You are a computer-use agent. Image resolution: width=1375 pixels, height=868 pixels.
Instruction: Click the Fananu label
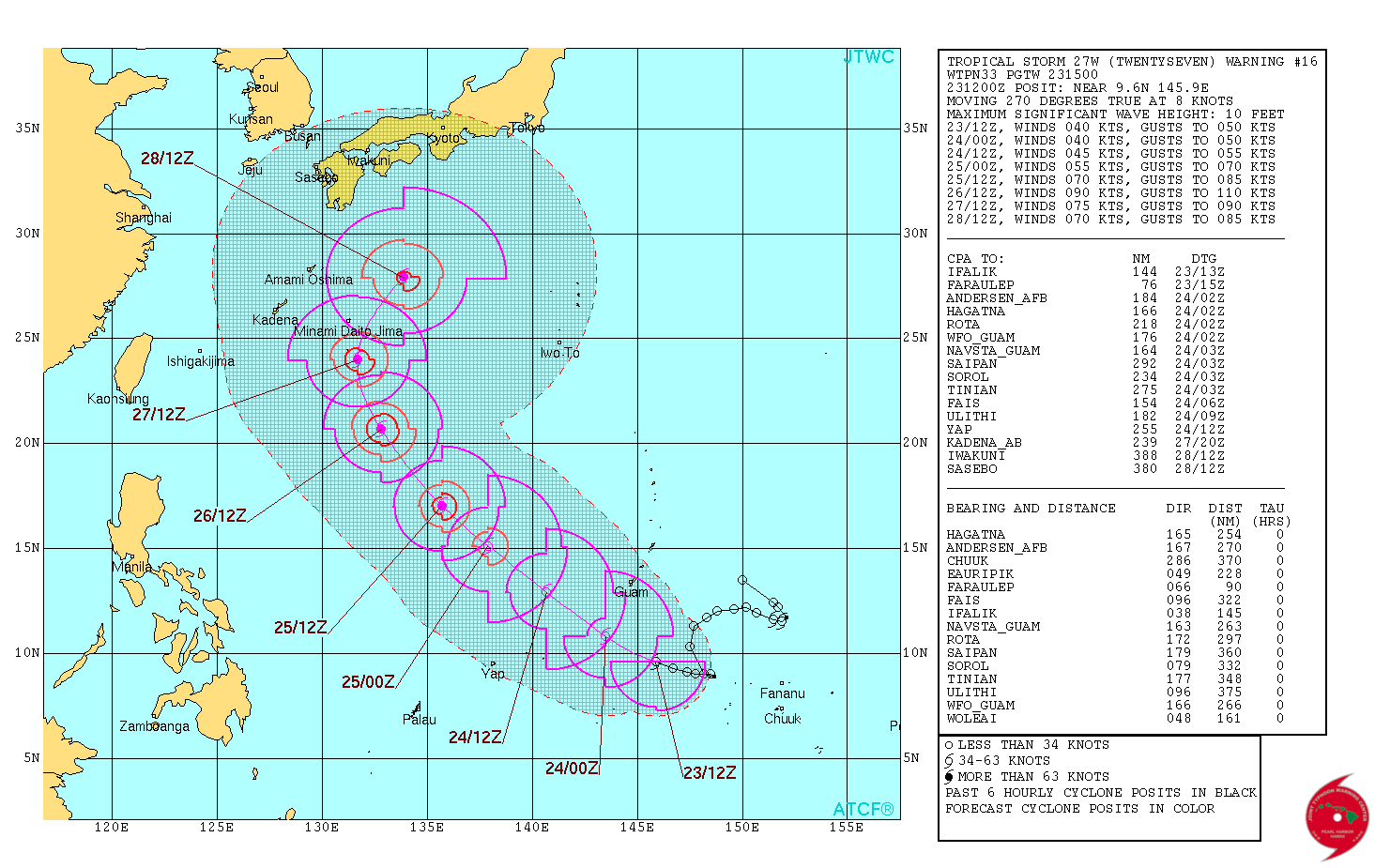point(783,693)
